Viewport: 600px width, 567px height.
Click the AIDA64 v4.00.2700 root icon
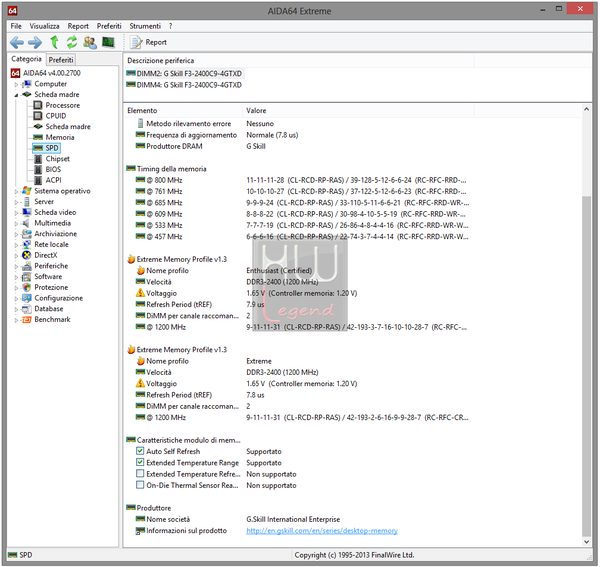[15, 73]
